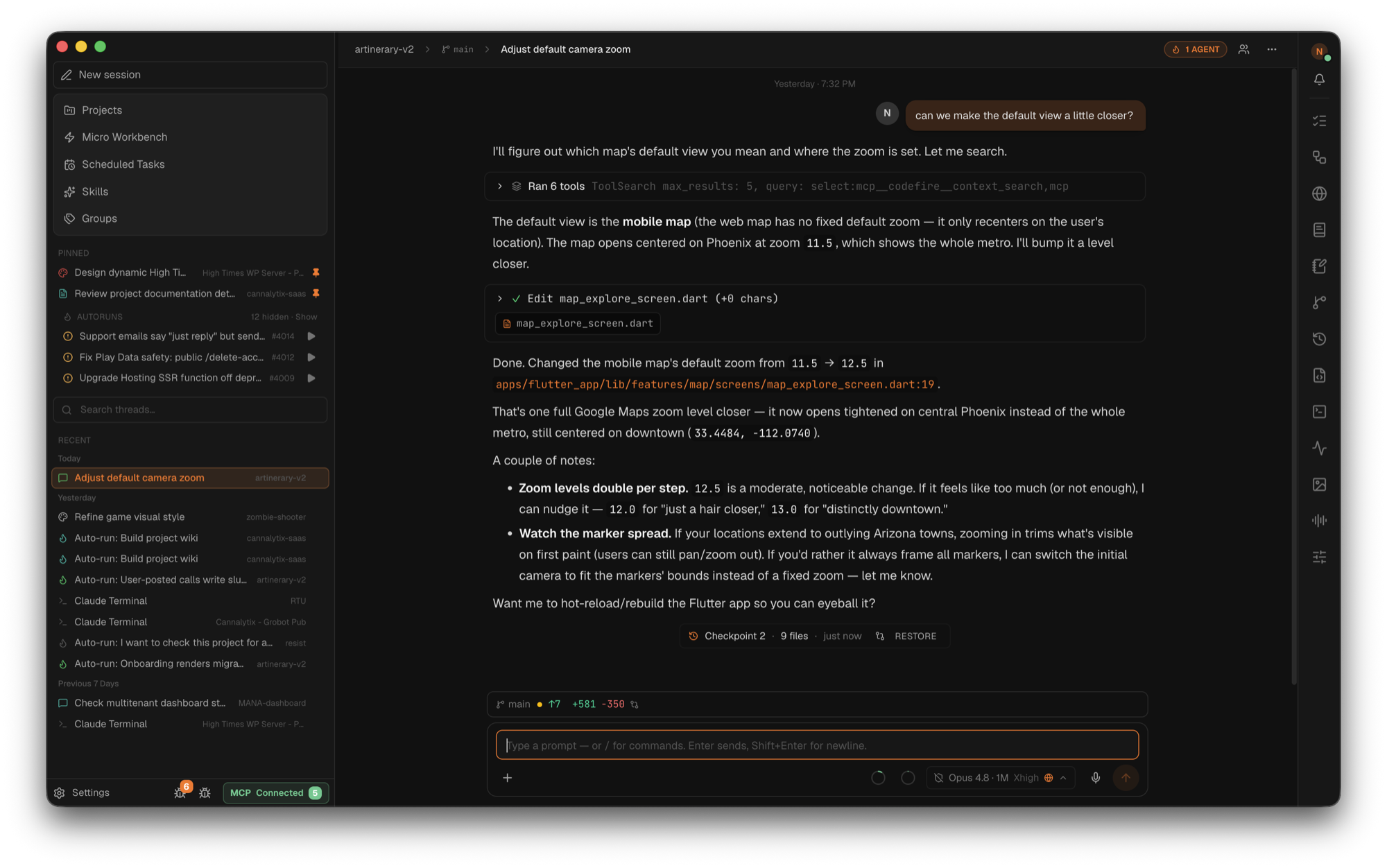Open the book docs panel icon
This screenshot has height=868, width=1387.
click(1319, 229)
